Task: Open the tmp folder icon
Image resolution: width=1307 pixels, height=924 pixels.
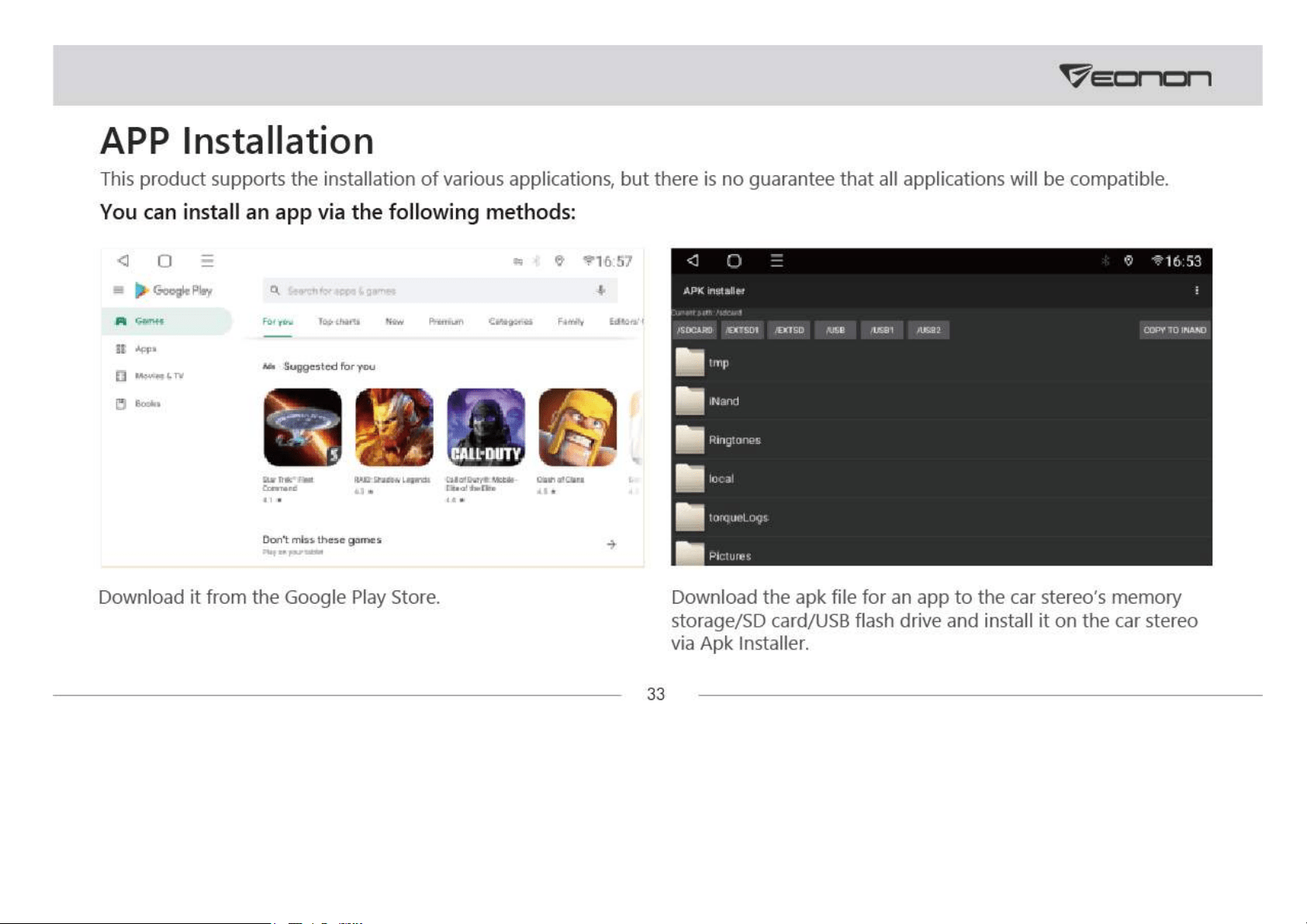Action: pos(690,362)
